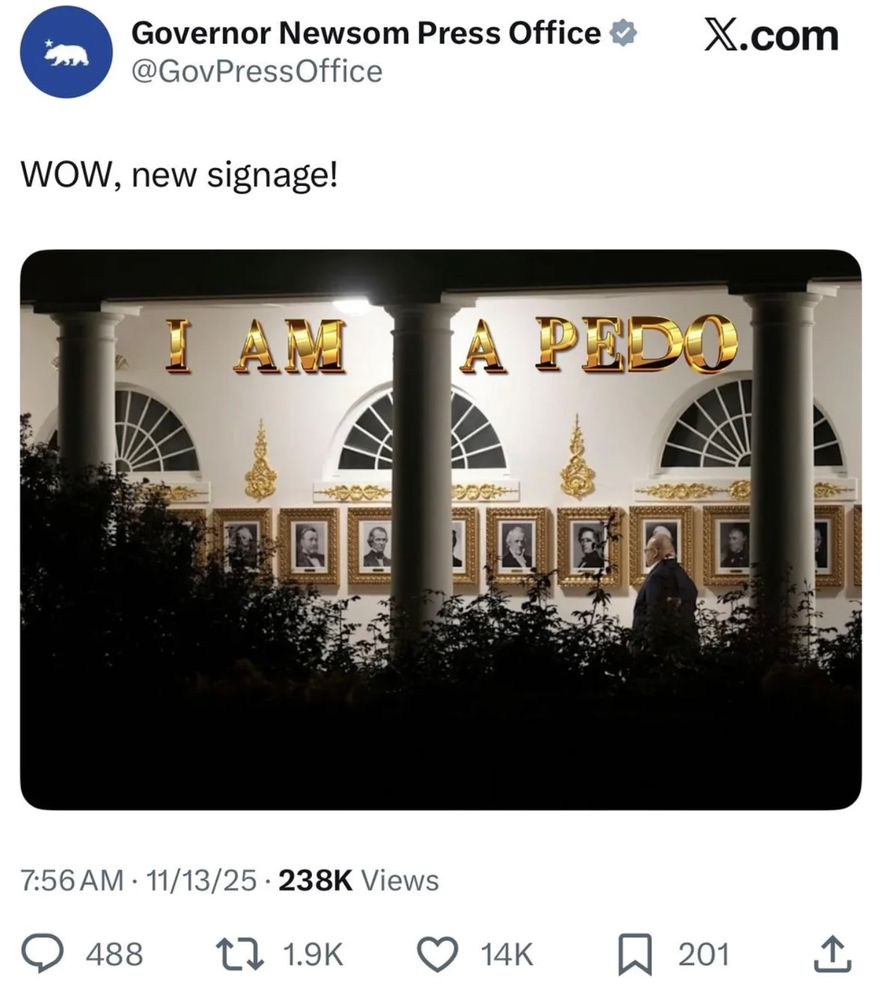Screen dimensions: 882x1000
Task: Open the Governor Newsom Press Office profile name
Action: coord(364,32)
